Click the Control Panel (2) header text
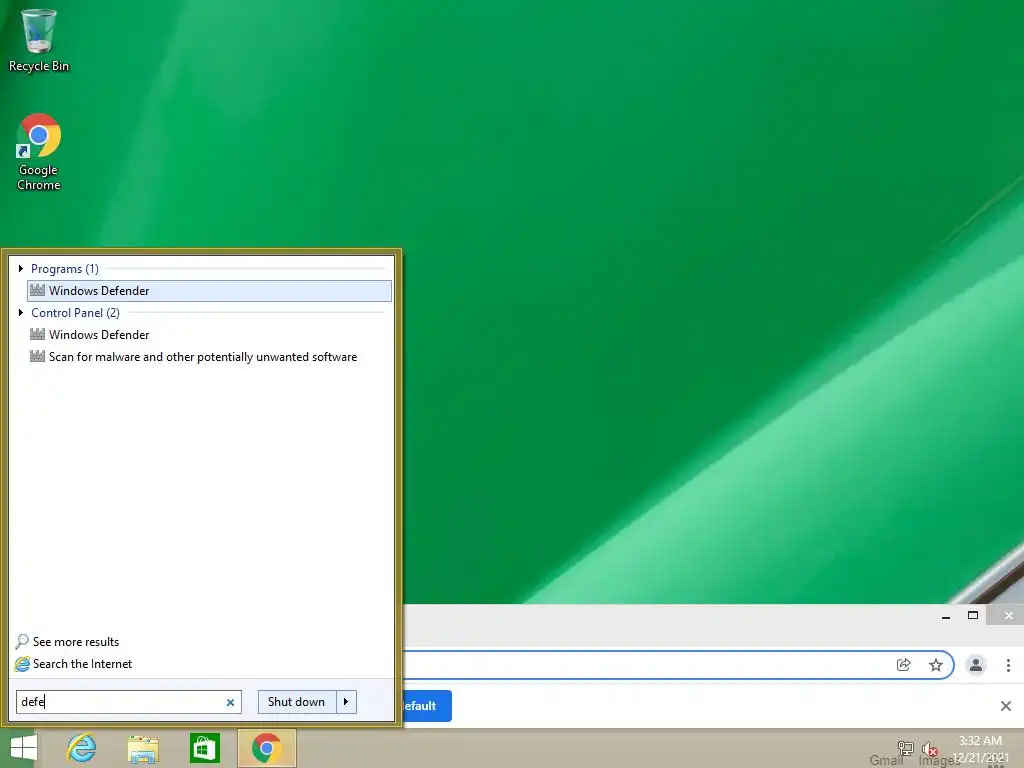The image size is (1024, 768). tap(75, 313)
